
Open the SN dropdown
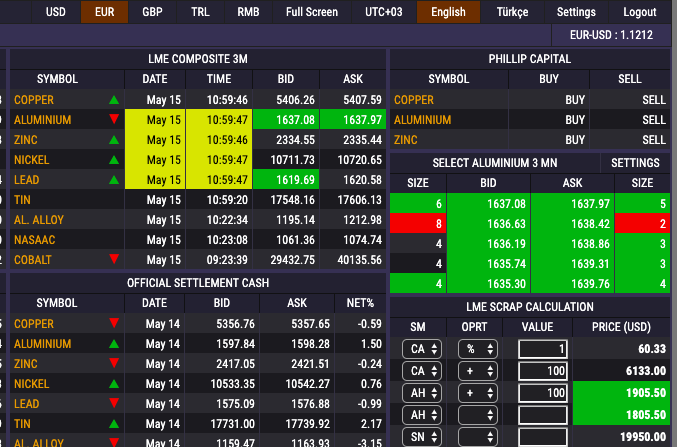coord(422,437)
